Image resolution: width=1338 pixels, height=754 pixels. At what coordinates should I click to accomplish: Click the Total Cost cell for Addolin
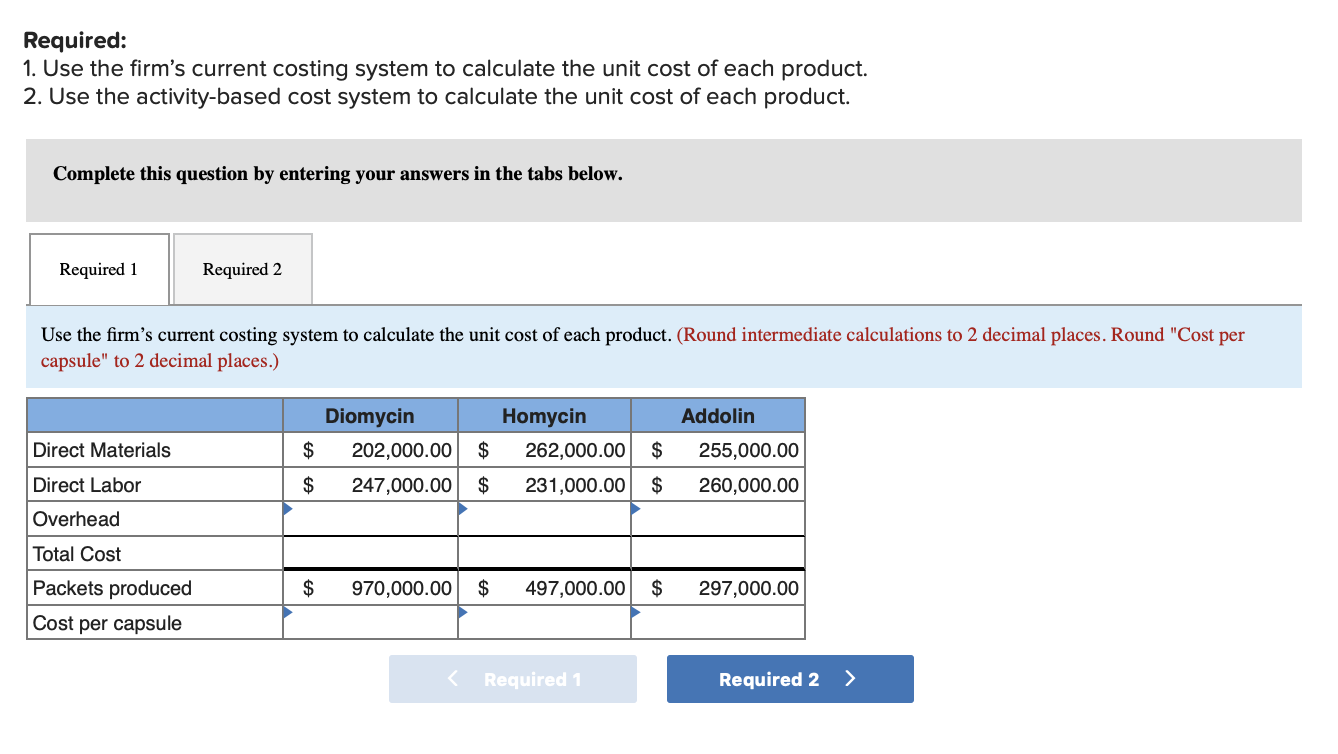coord(718,553)
